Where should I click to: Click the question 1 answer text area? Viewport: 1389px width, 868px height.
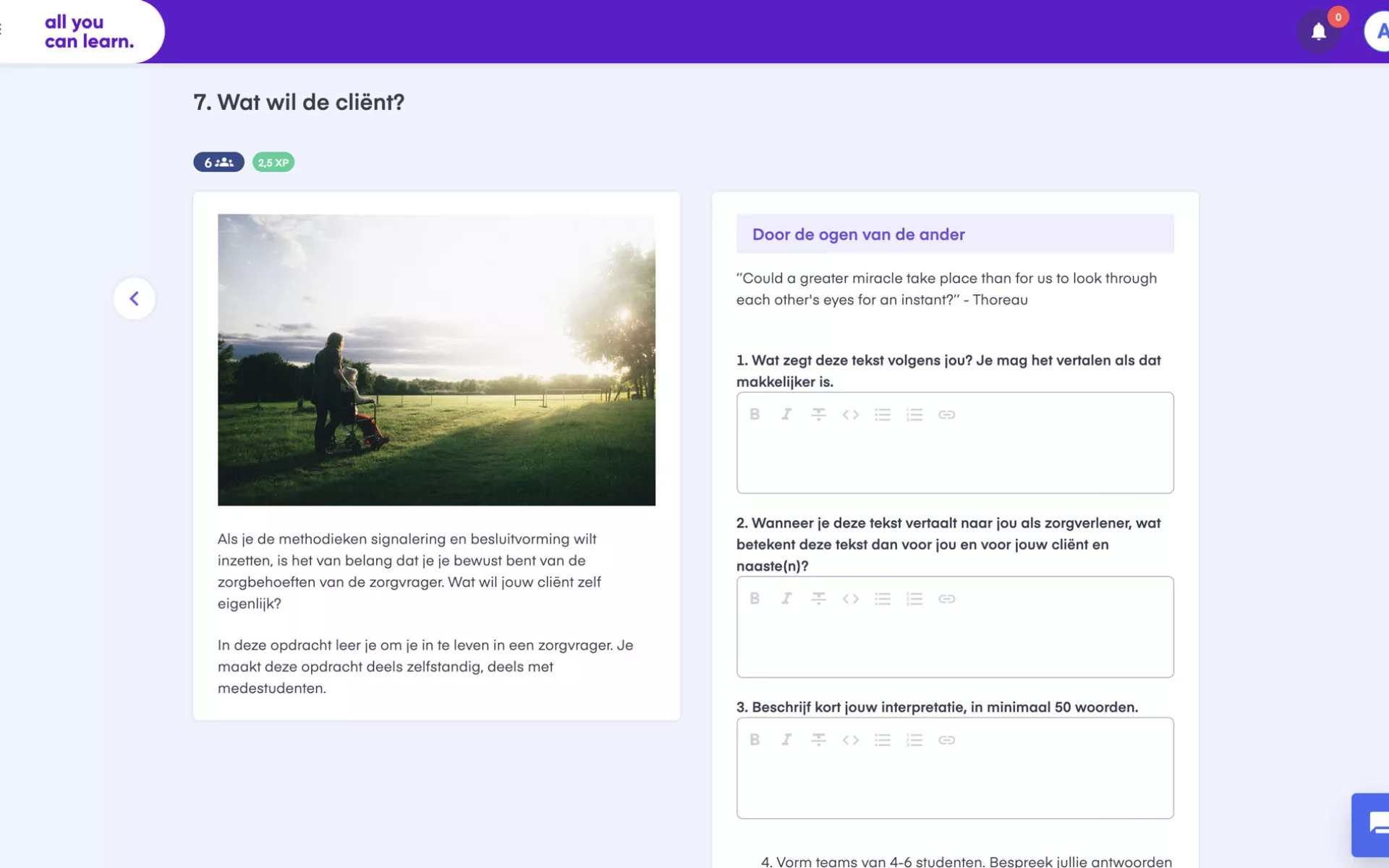point(954,460)
